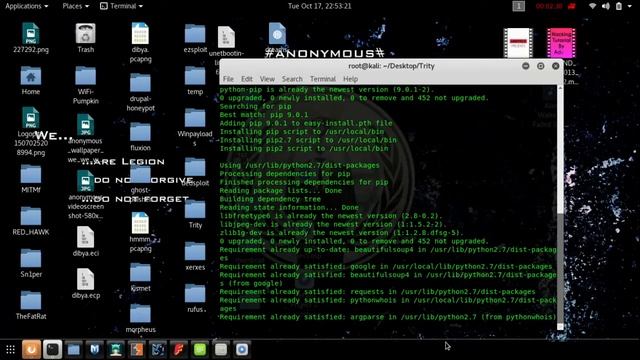Open the View menu in terminal window
The image size is (640, 360).
pos(267,79)
